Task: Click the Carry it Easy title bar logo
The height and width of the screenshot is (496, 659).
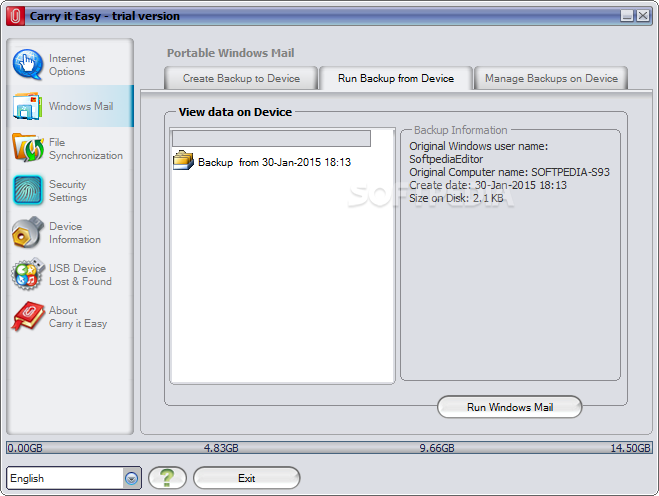Action: coord(16,16)
